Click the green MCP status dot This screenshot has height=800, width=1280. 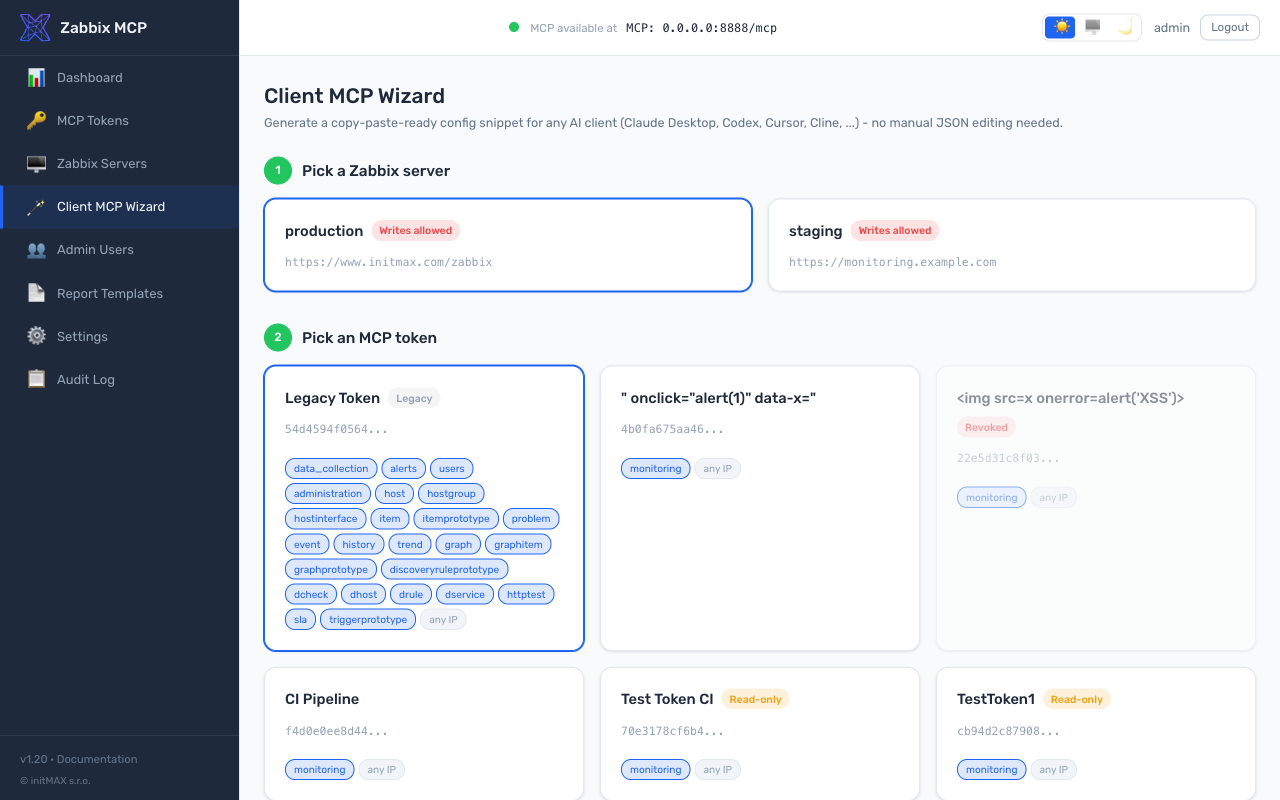click(x=514, y=27)
